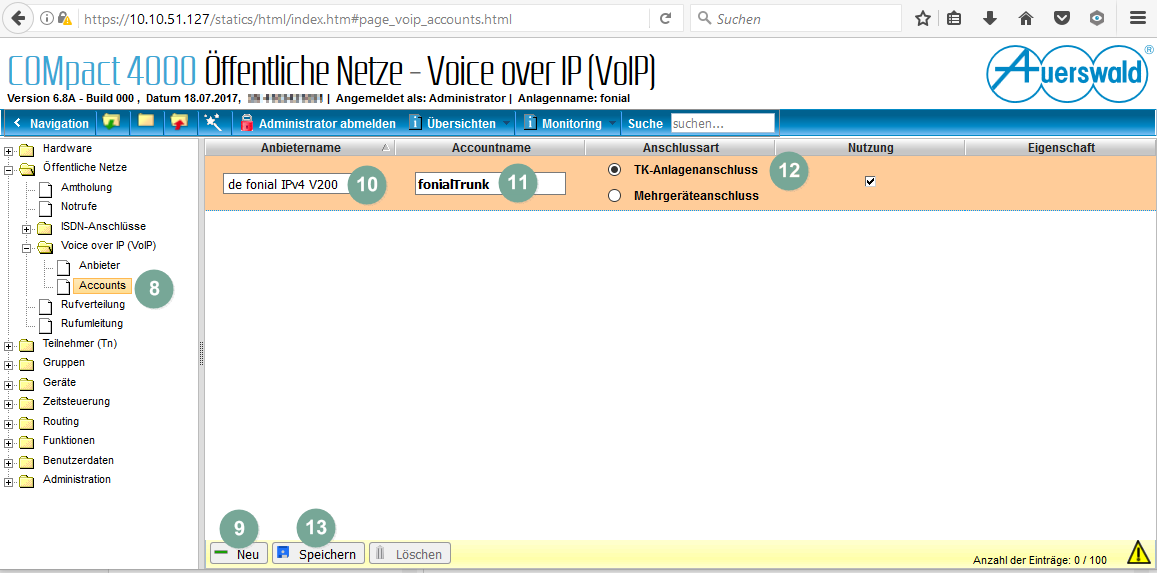The width and height of the screenshot is (1157, 573).
Task: Edit the Accountname field fonialTrunk
Action: point(490,184)
